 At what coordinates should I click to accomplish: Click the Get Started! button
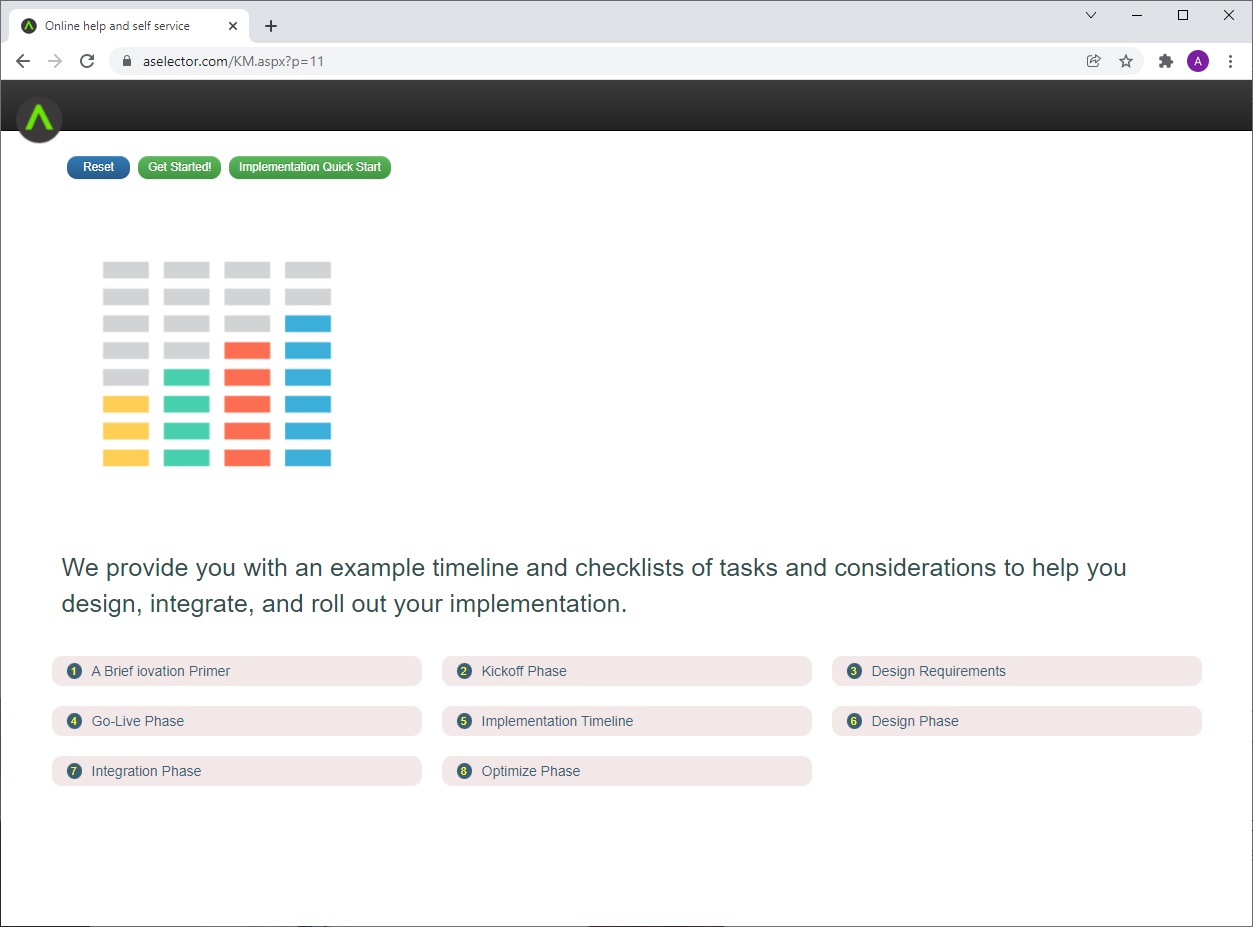point(180,167)
